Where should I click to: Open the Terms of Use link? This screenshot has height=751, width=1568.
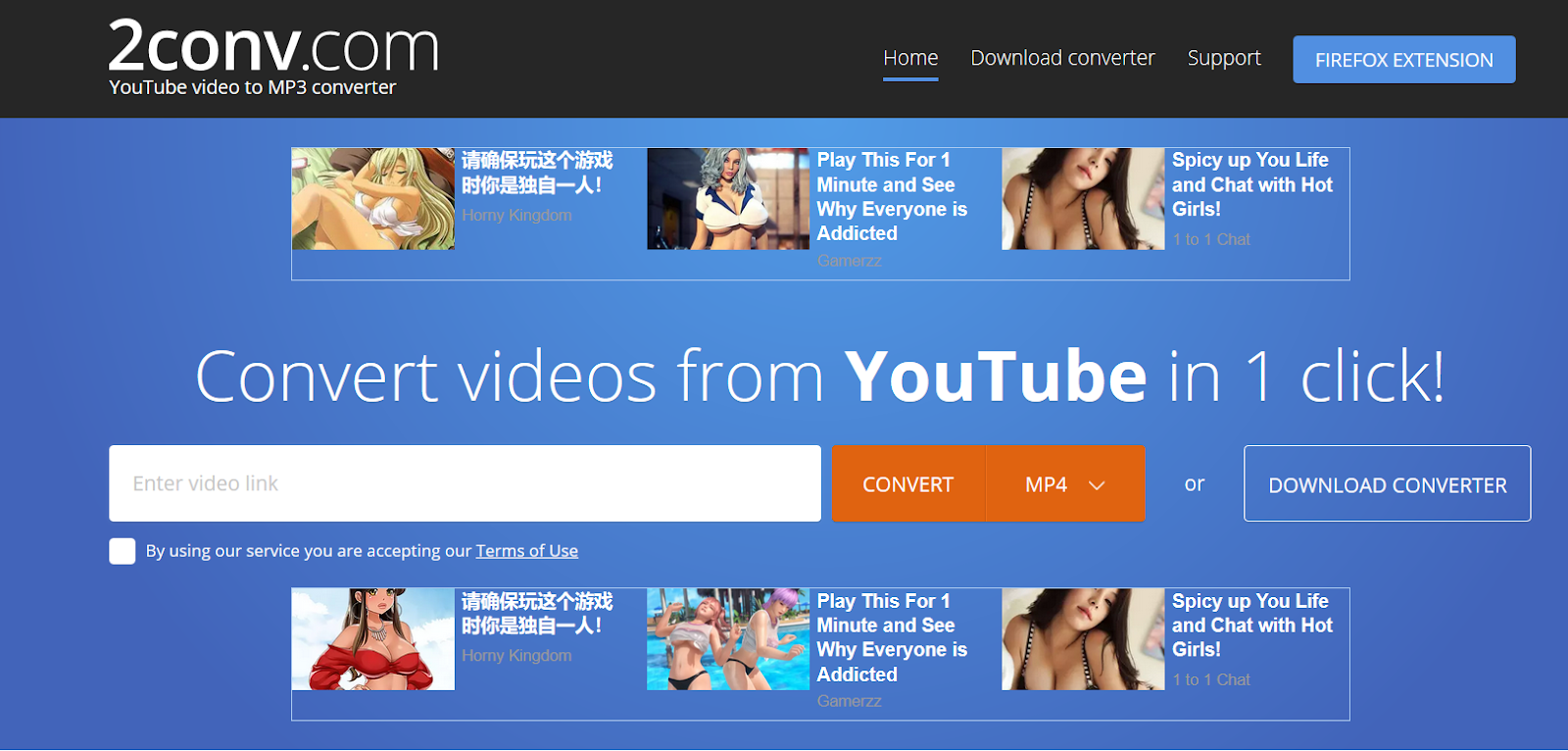(527, 551)
